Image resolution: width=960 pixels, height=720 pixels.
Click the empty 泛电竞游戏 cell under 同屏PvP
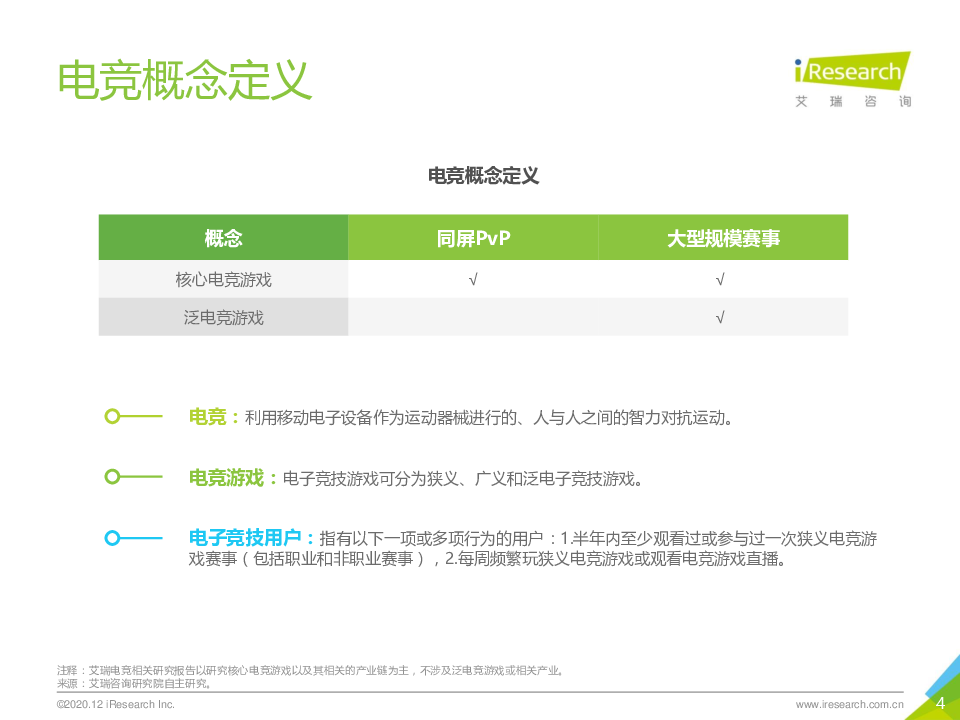coord(473,318)
